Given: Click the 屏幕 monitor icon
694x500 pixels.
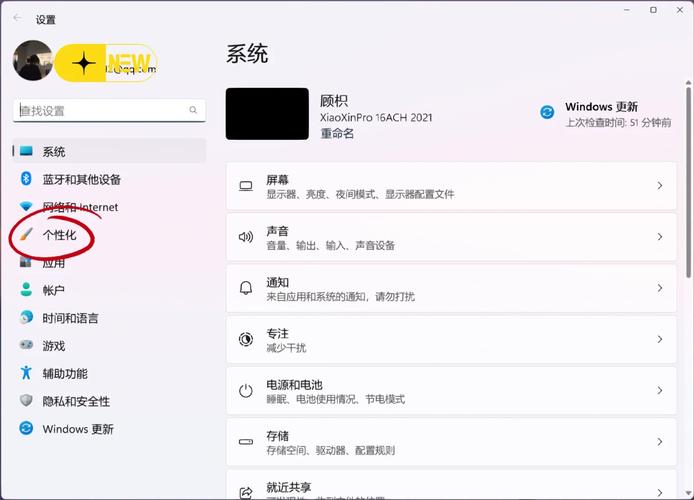Looking at the screenshot, I should click(x=246, y=186).
